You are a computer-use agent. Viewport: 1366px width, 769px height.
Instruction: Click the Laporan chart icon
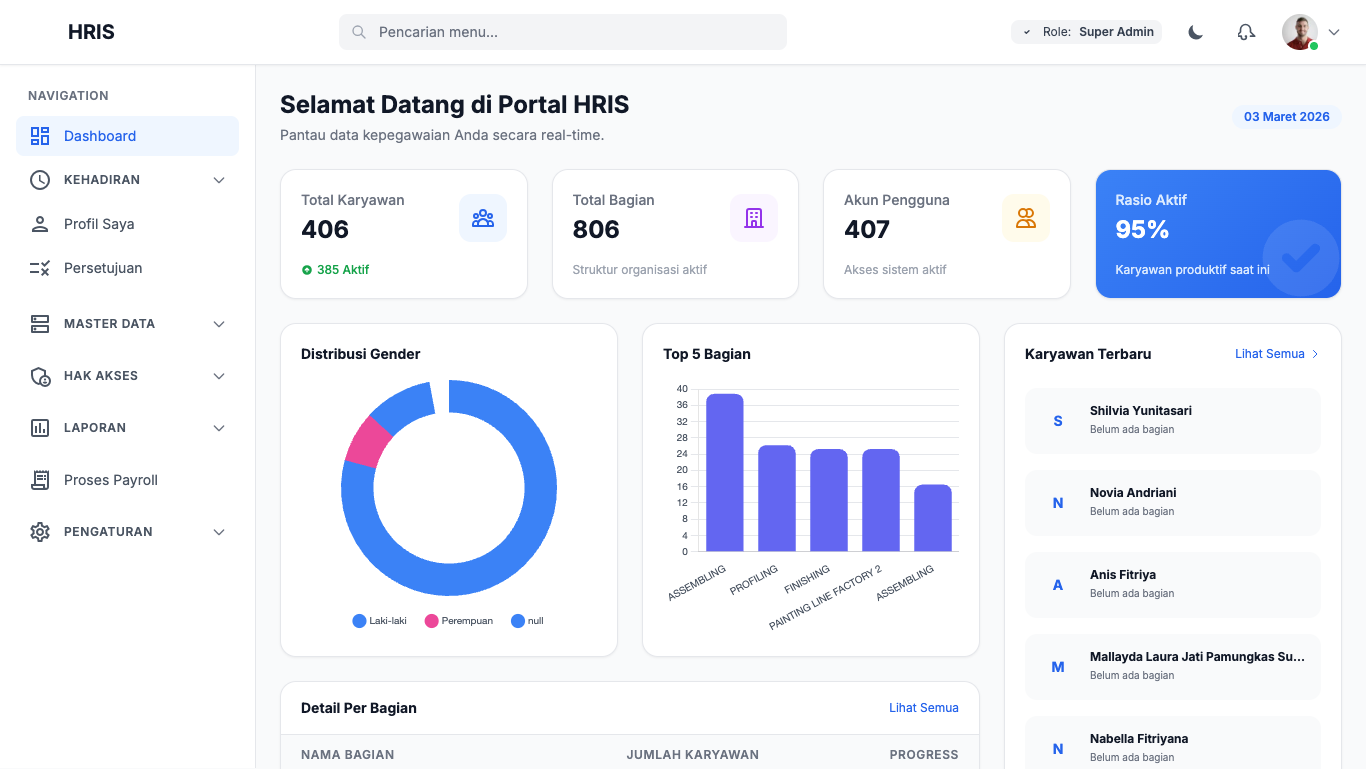(x=40, y=428)
